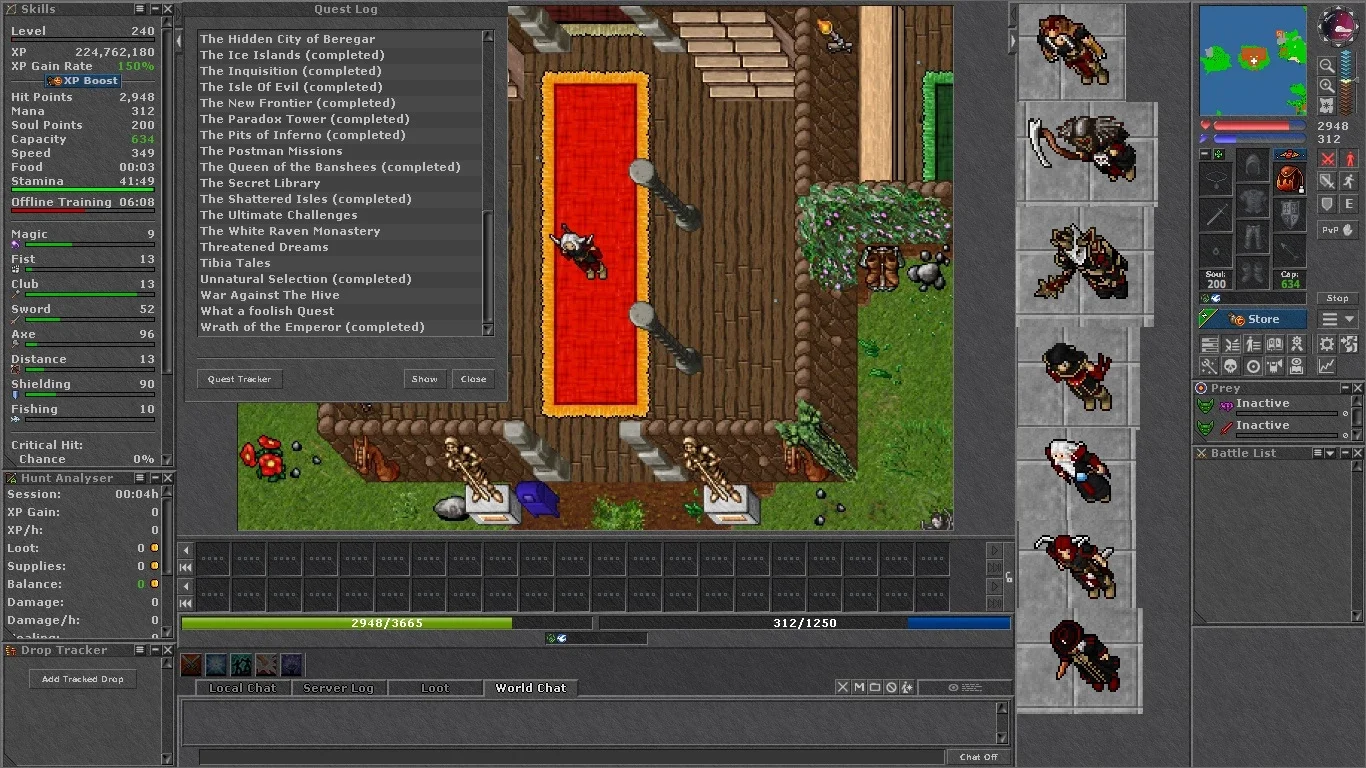
Task: Open Battle List dropdown arrow
Action: tap(1330, 453)
